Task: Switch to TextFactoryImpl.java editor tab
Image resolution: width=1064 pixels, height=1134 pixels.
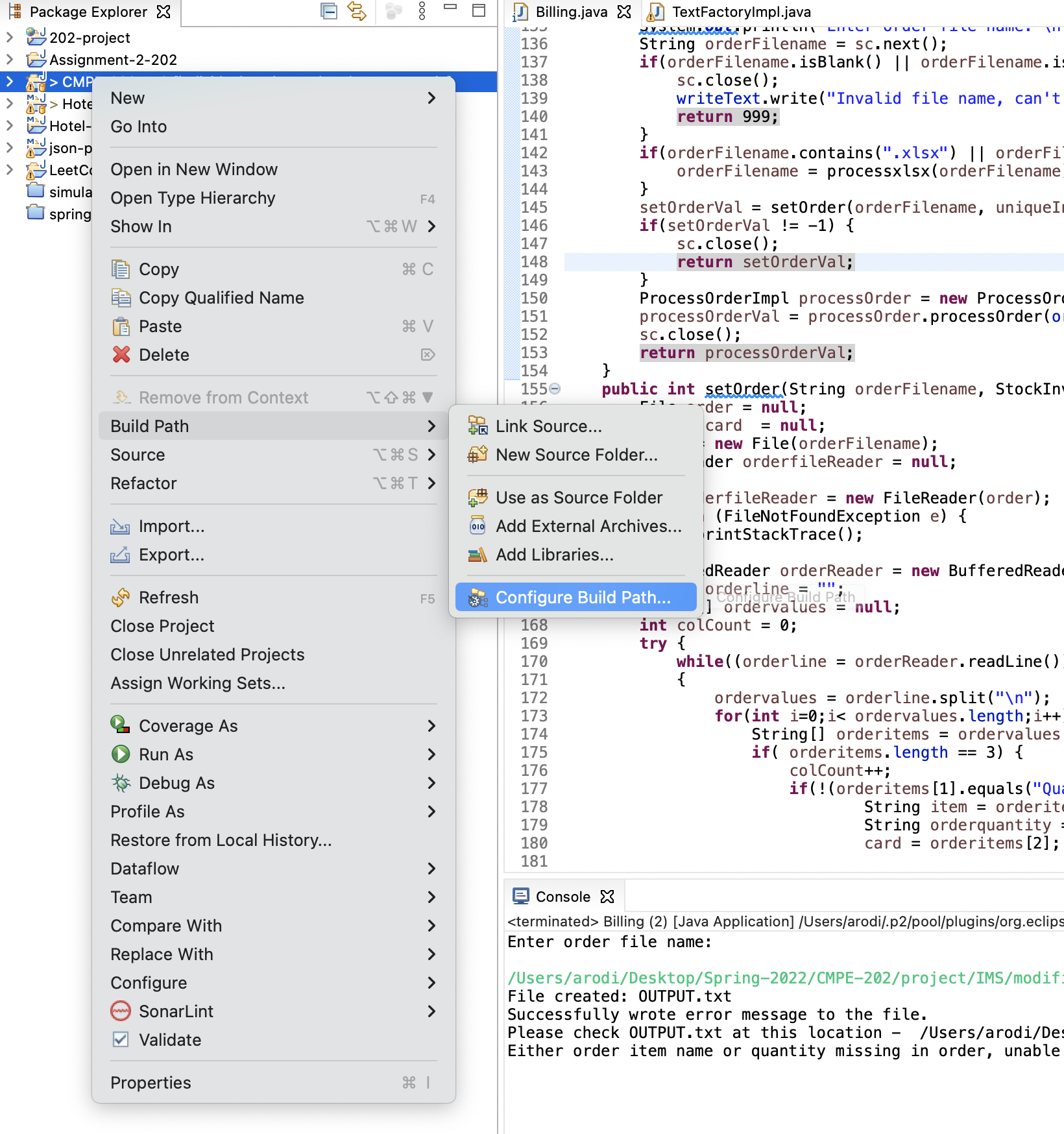Action: pyautogui.click(x=730, y=12)
